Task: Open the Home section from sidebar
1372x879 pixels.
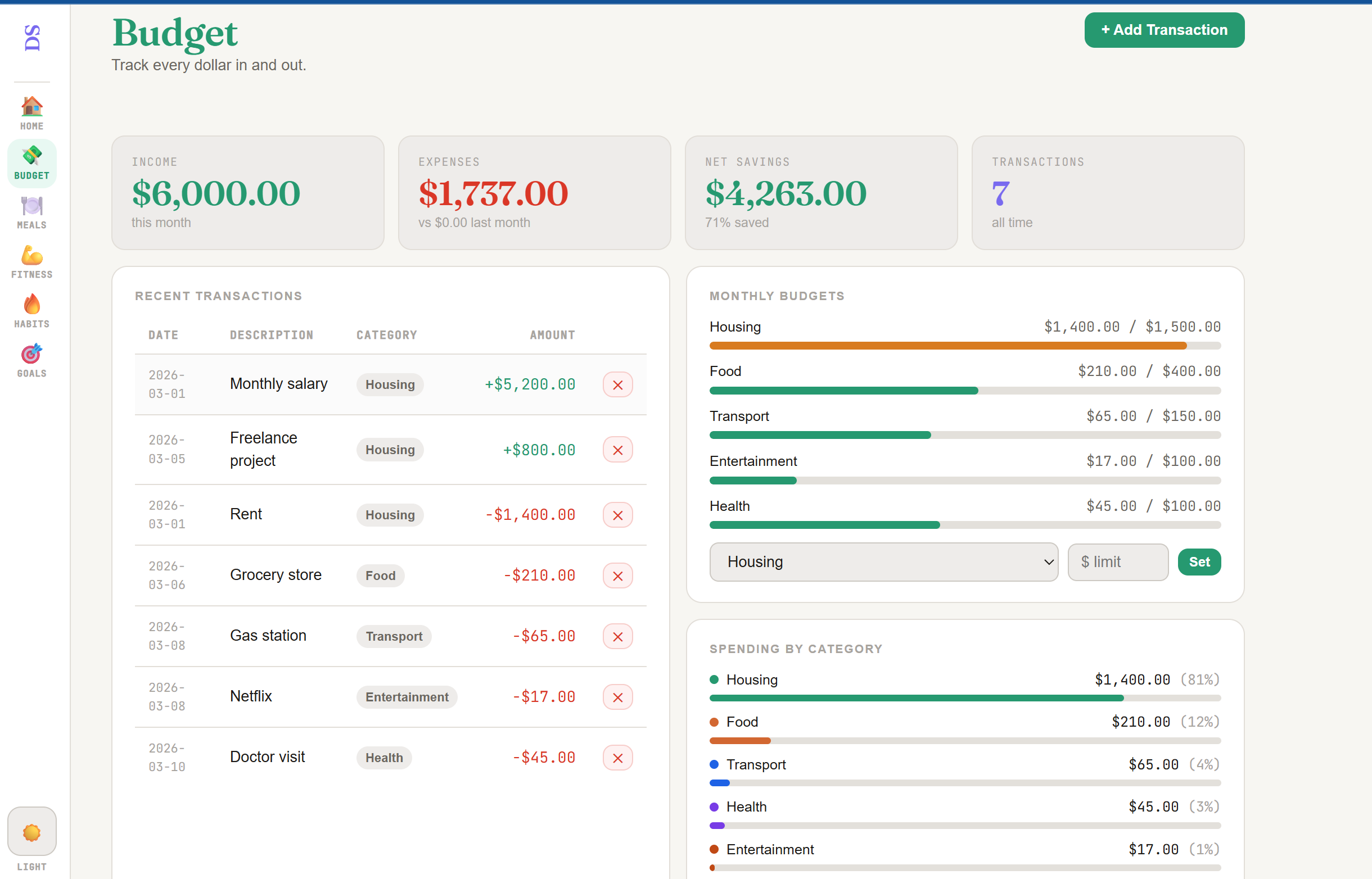Action: pos(31,112)
